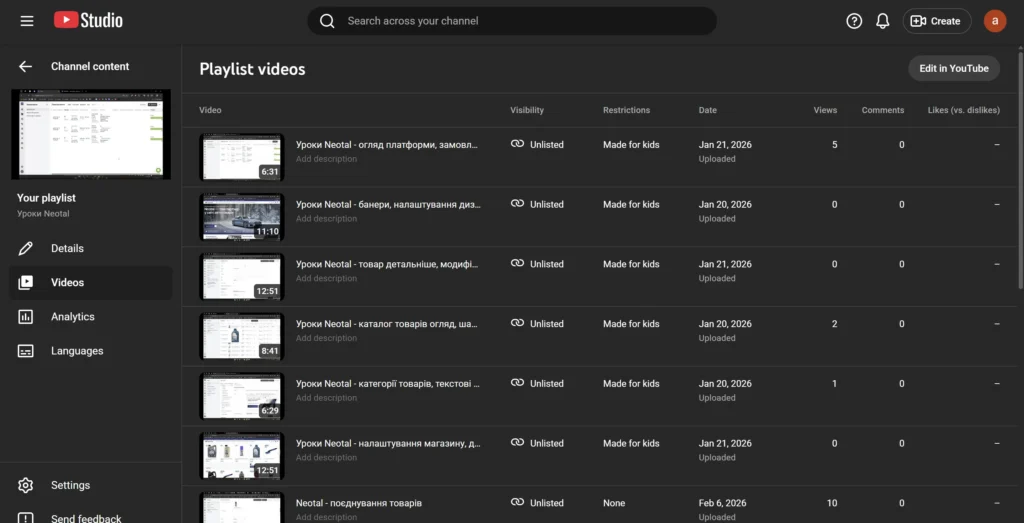This screenshot has width=1024, height=523.
Task: Open the 6:31 video thumbnail
Action: tap(241, 158)
